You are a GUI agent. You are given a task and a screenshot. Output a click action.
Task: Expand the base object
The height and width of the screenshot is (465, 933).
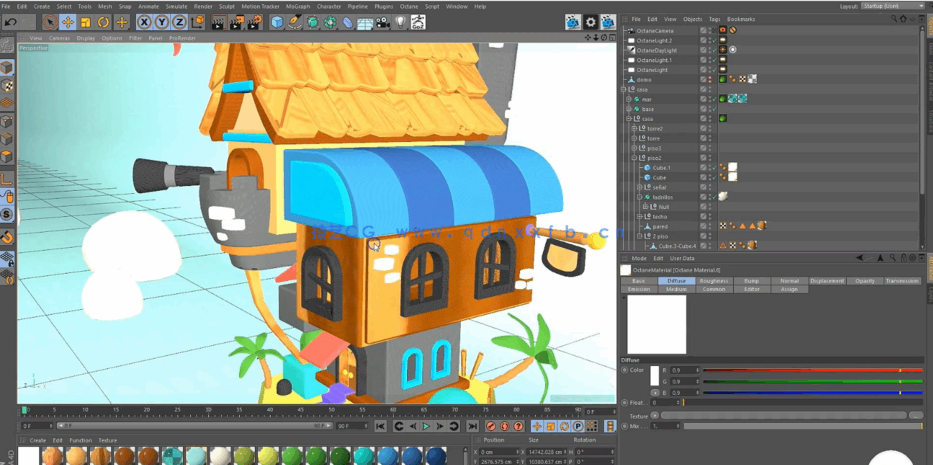pos(629,109)
